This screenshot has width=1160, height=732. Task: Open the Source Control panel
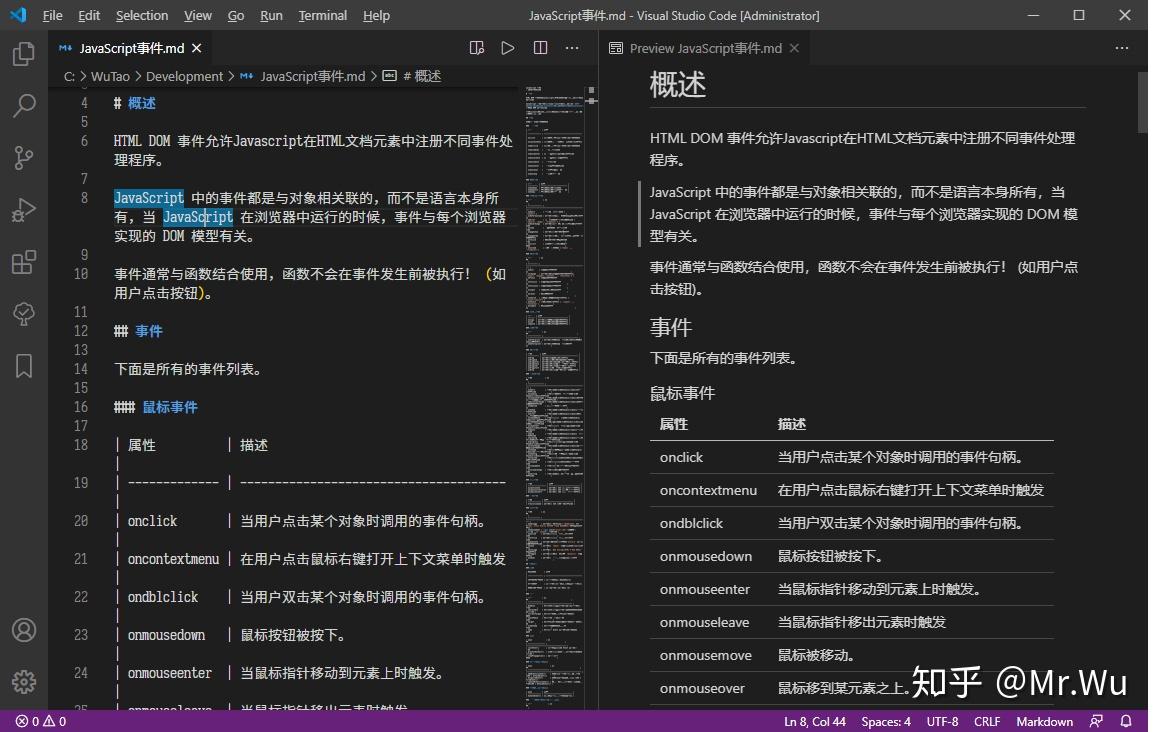coord(23,157)
